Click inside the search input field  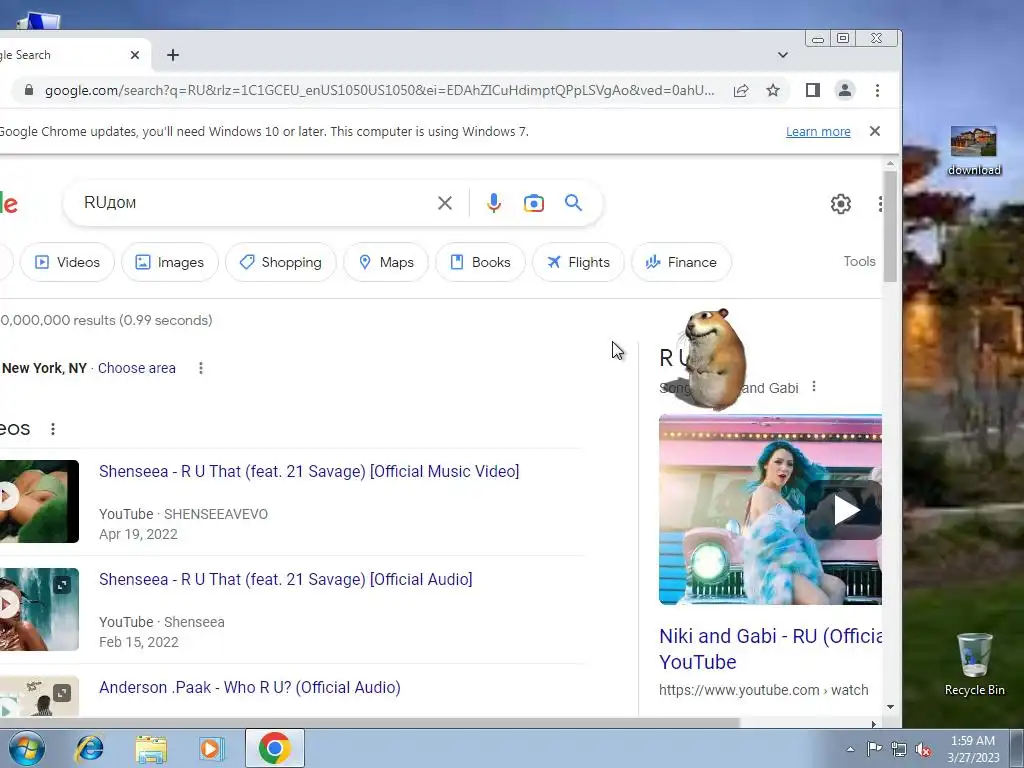(255, 203)
